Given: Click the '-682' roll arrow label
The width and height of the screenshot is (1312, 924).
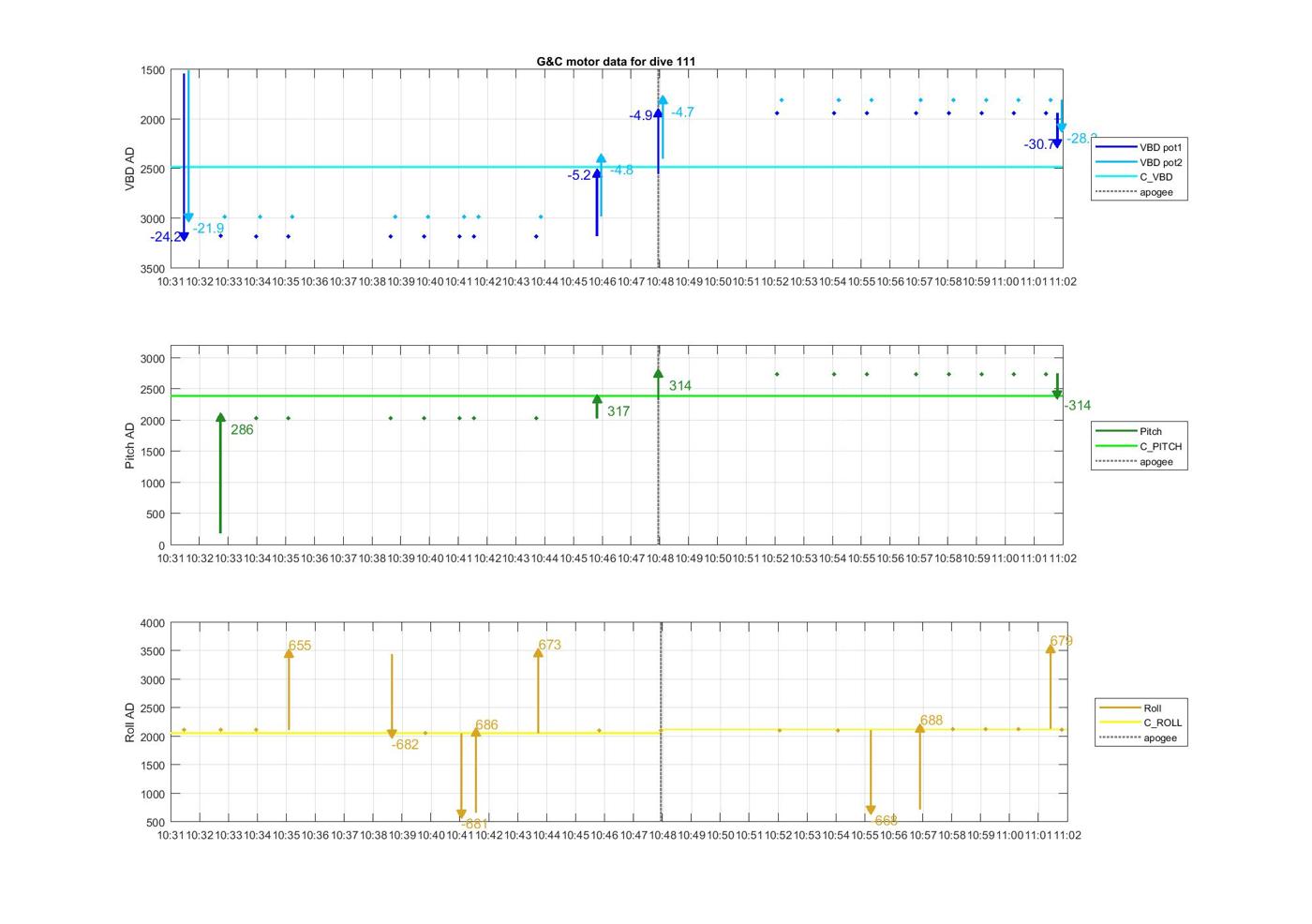Looking at the screenshot, I should tap(405, 745).
